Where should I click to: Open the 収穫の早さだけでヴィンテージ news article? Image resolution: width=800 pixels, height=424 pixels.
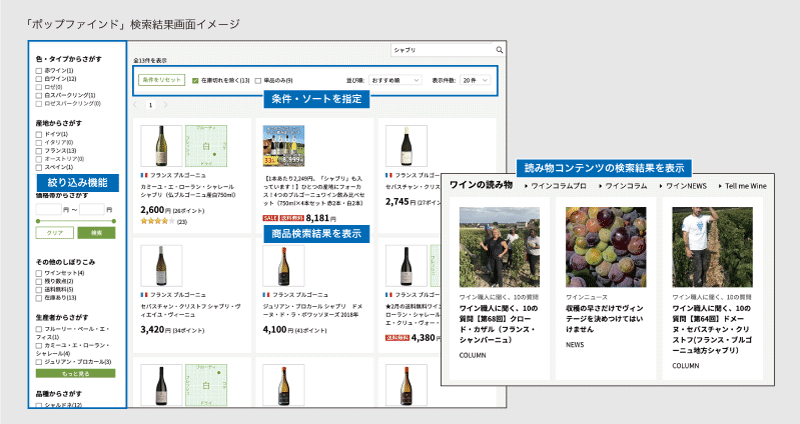tap(604, 319)
